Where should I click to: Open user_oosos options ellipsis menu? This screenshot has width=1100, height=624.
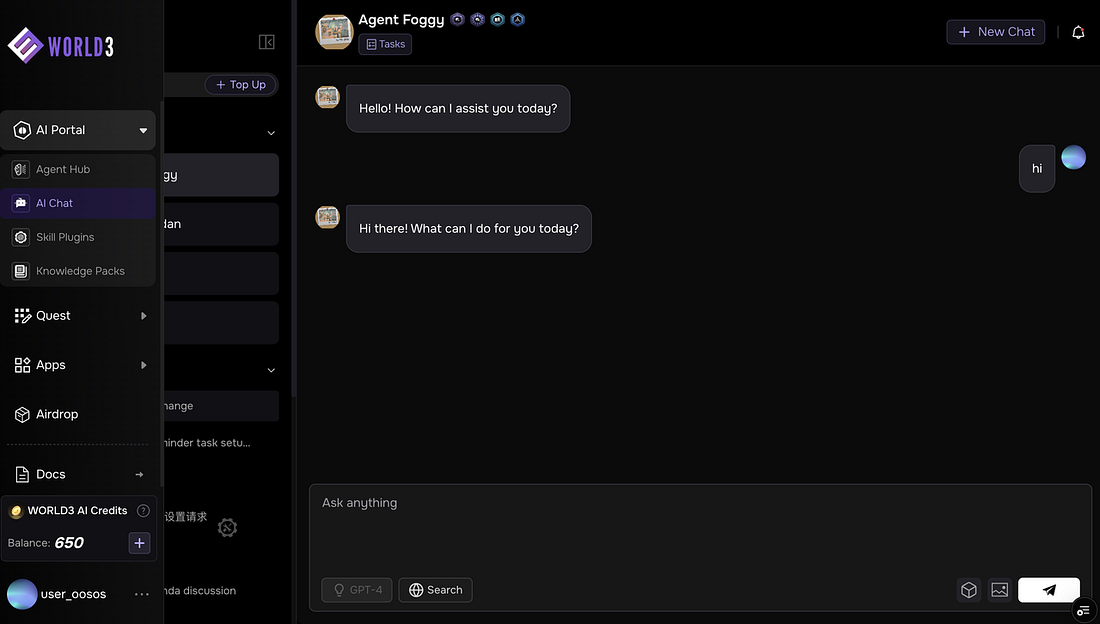tap(142, 594)
